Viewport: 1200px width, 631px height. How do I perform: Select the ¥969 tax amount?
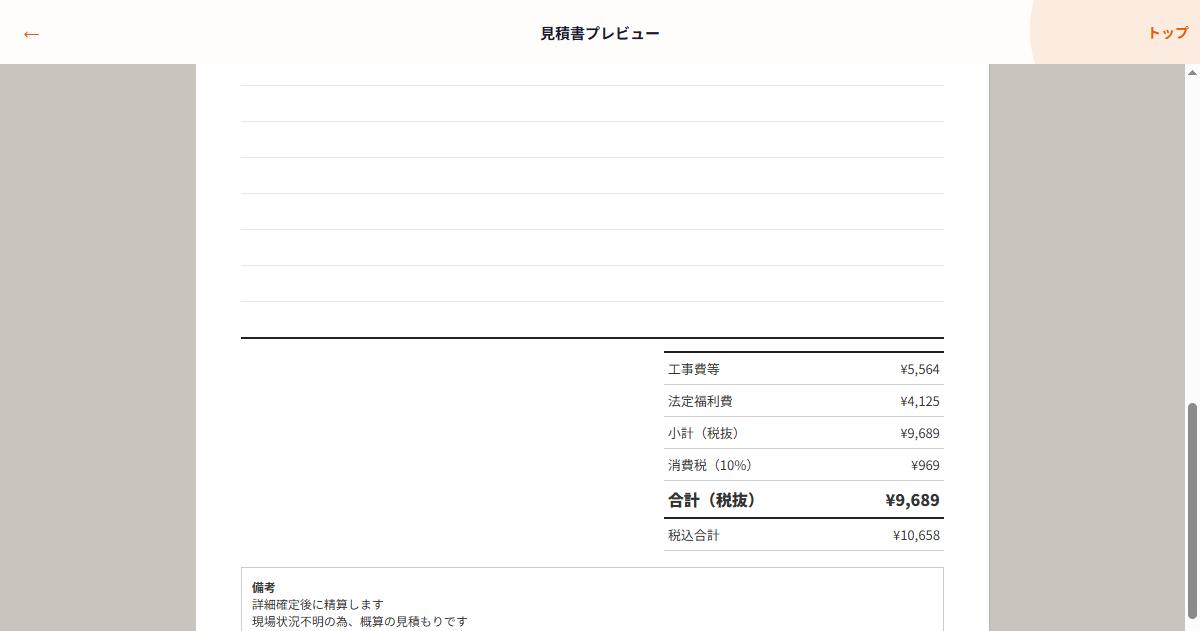pyautogui.click(x=925, y=465)
